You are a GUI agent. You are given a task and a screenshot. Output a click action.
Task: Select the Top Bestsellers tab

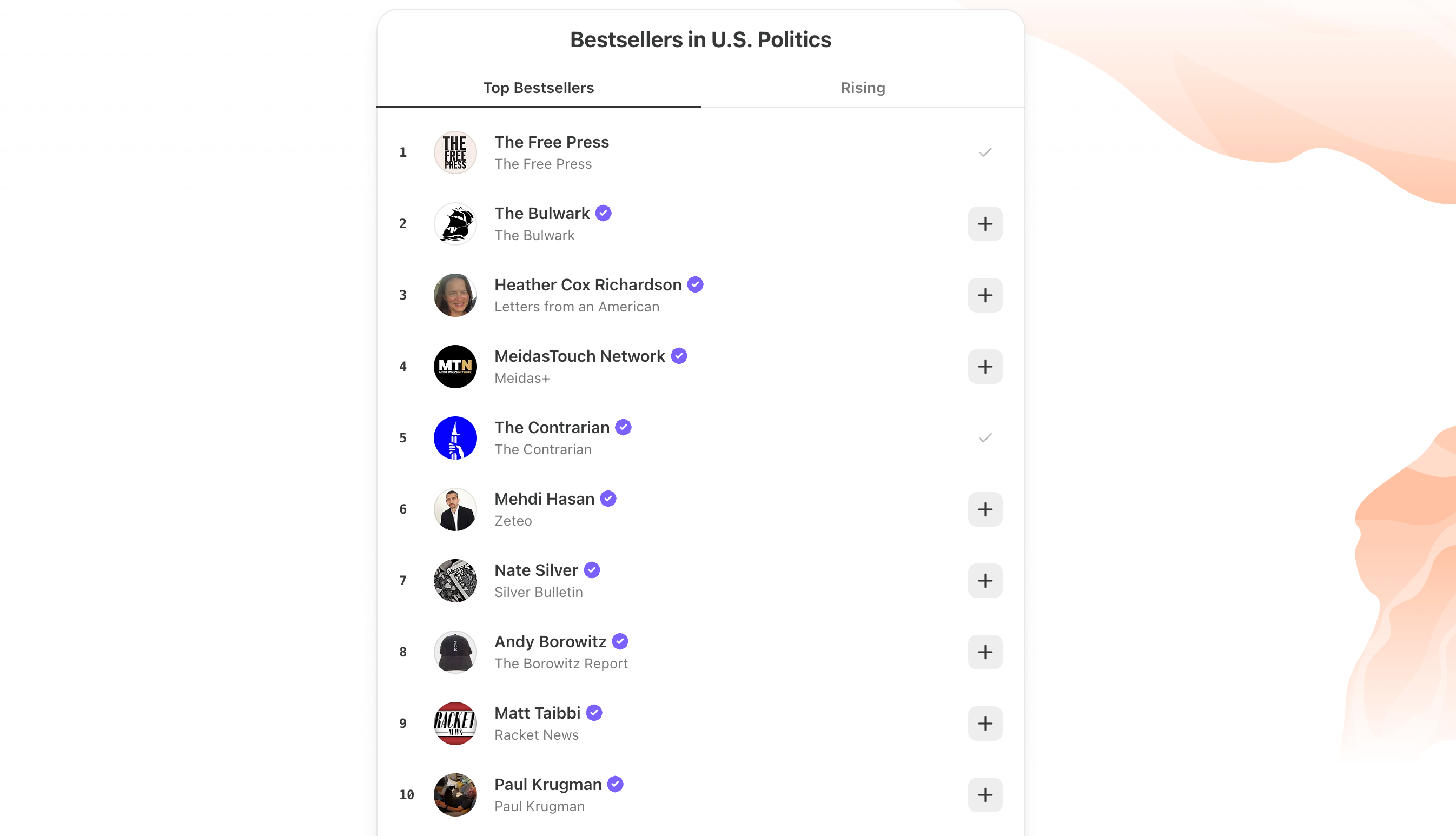tap(538, 88)
